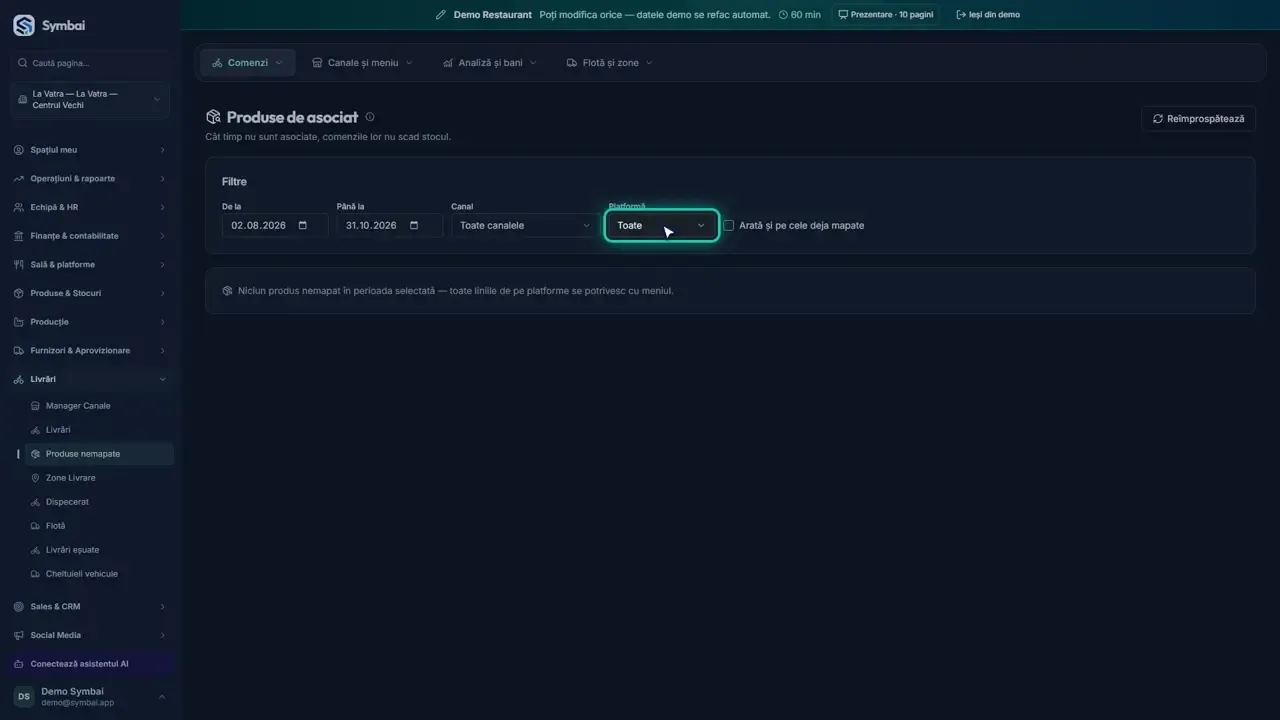Open the Canal Toate canalele dropdown
This screenshot has width=1280, height=720.
(x=524, y=225)
